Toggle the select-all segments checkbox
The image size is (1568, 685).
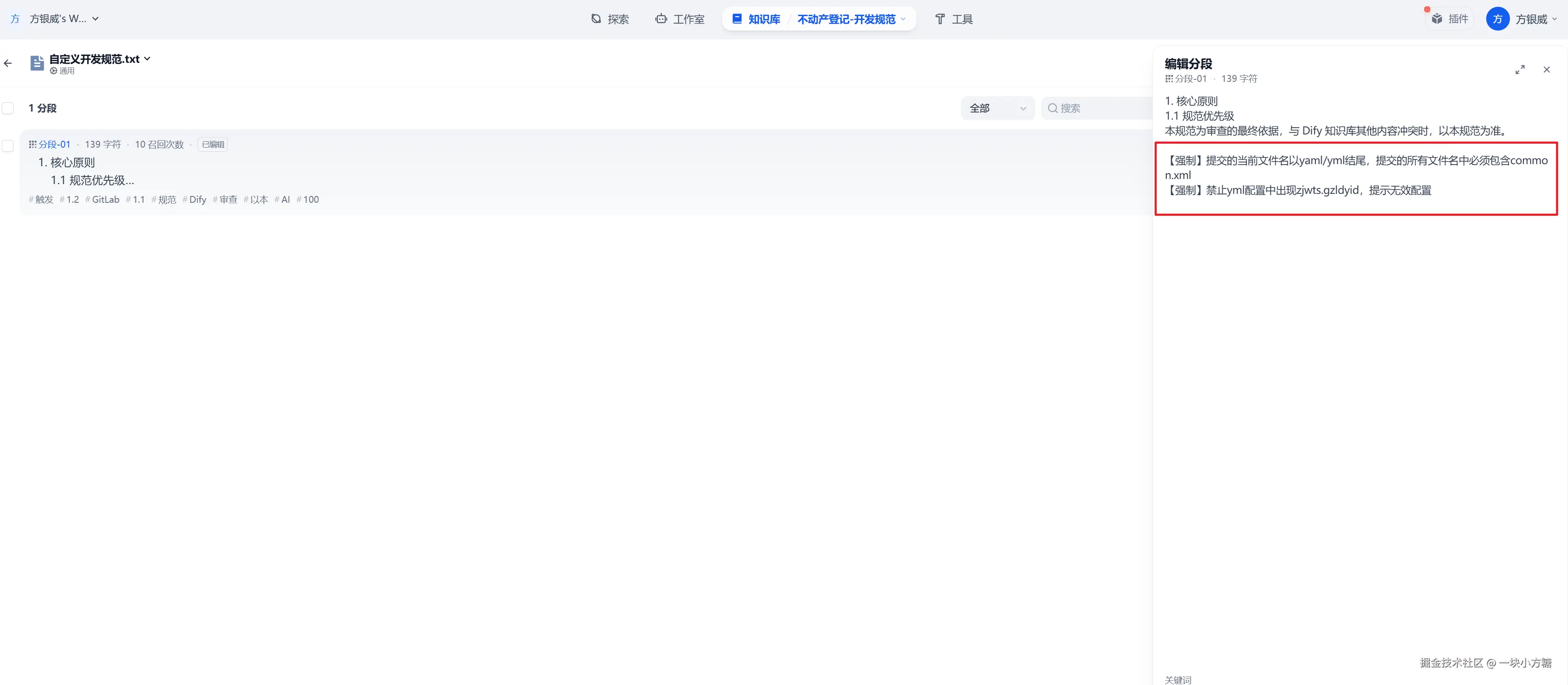point(8,109)
